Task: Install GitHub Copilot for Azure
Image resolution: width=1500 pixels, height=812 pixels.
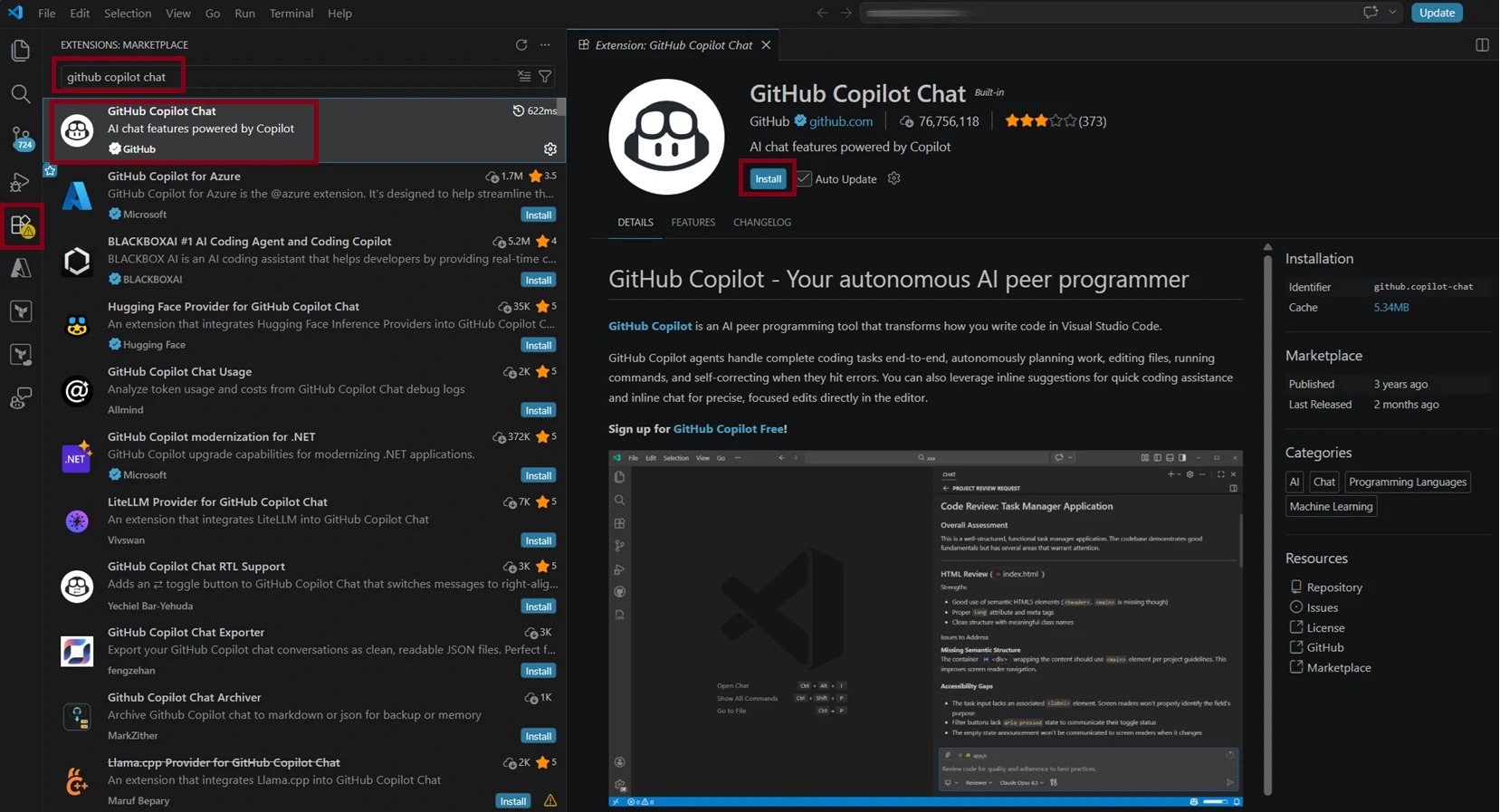Action: pos(538,215)
